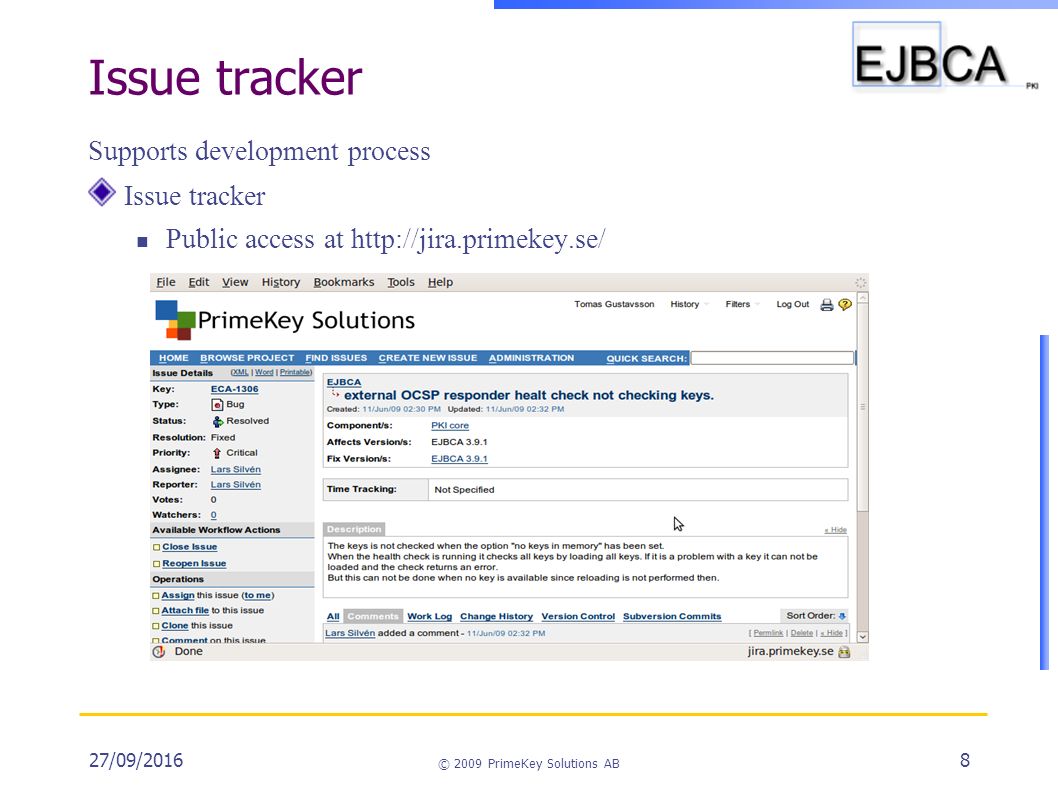Click the page scrollbar down arrow
Image resolution: width=1058 pixels, height=793 pixels.
[862, 636]
